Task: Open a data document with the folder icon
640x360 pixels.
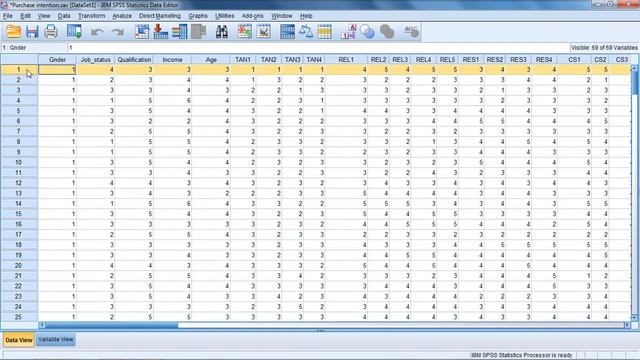Action: (13, 32)
